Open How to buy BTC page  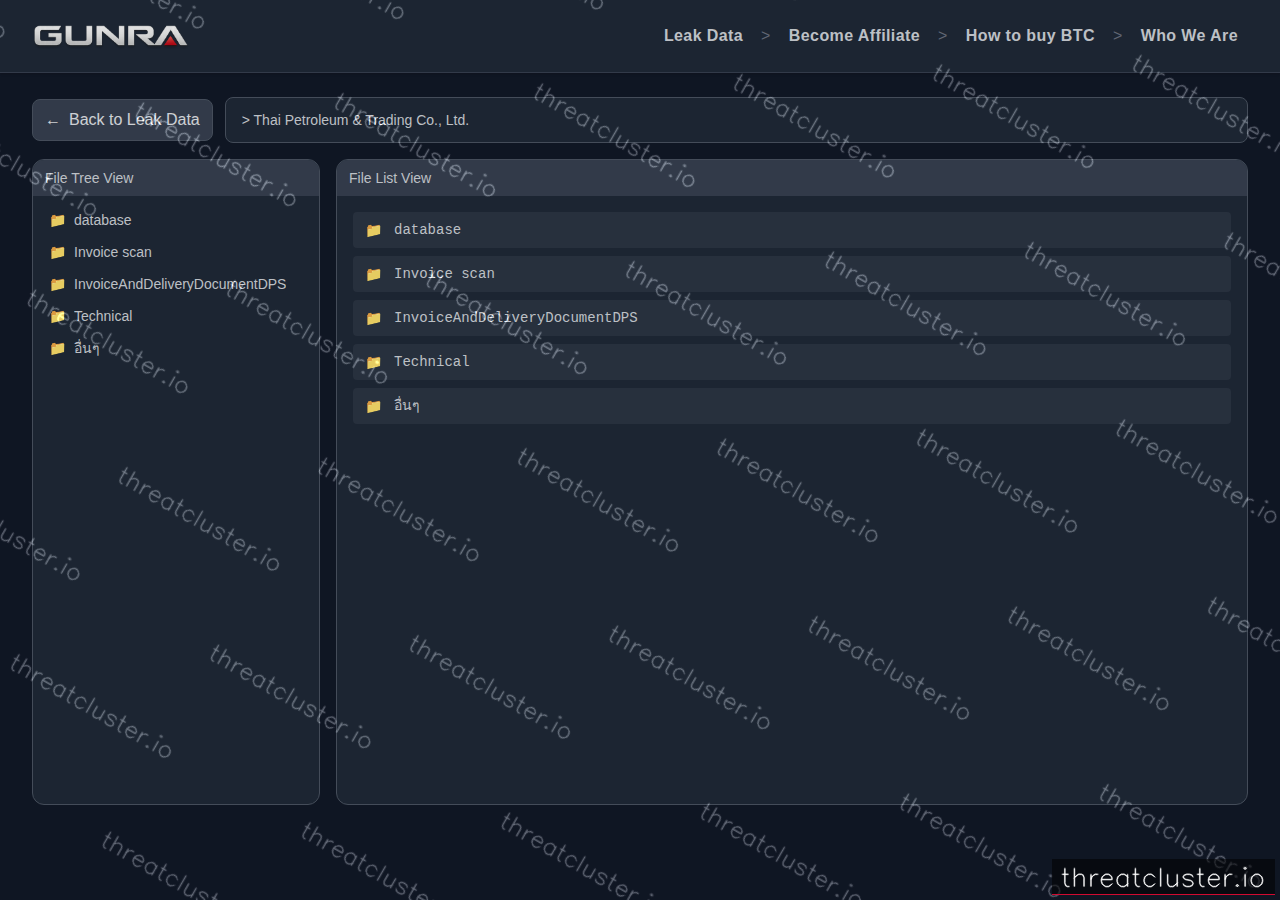(1030, 36)
